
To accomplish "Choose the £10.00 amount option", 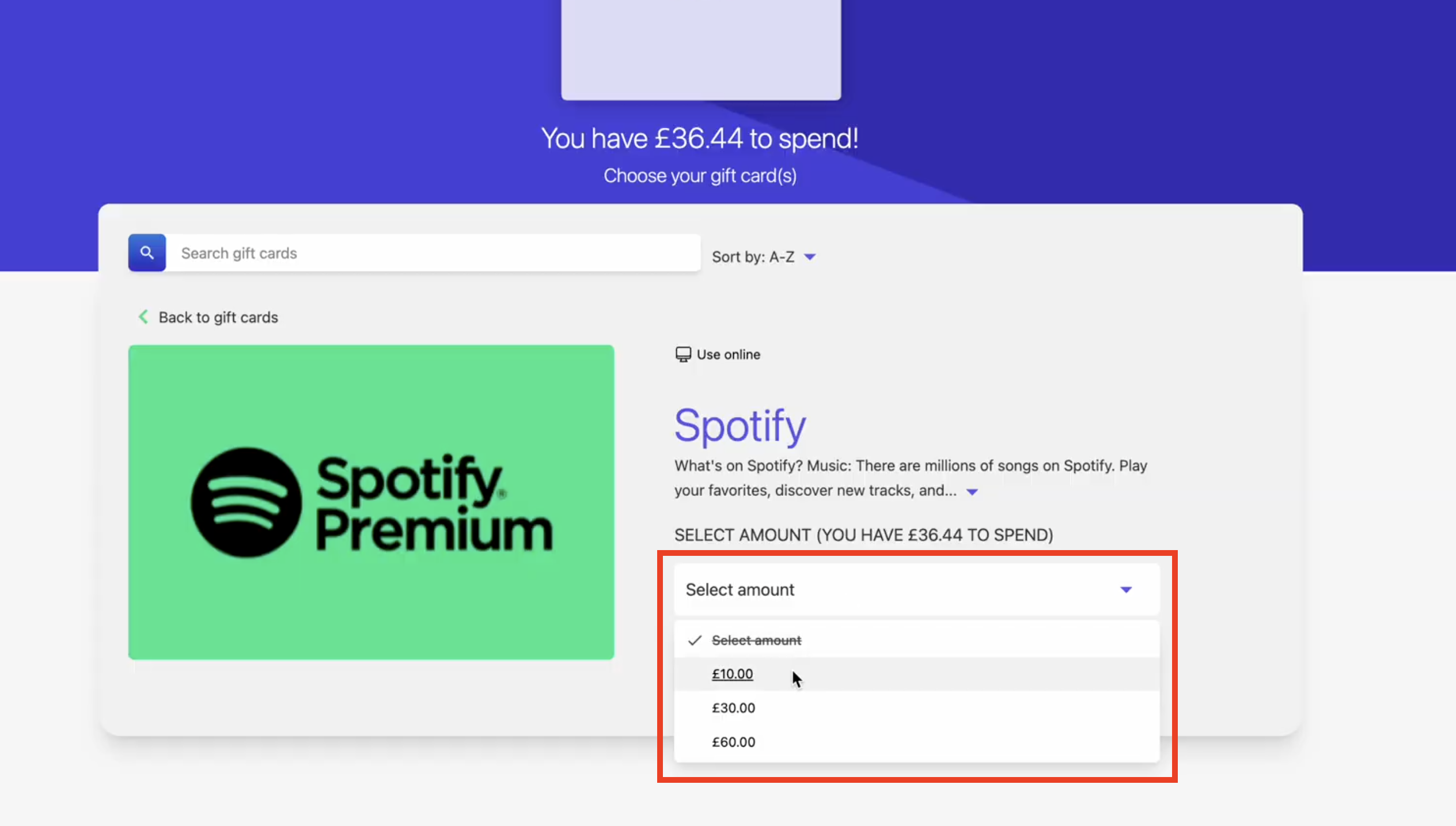I will 733,674.
